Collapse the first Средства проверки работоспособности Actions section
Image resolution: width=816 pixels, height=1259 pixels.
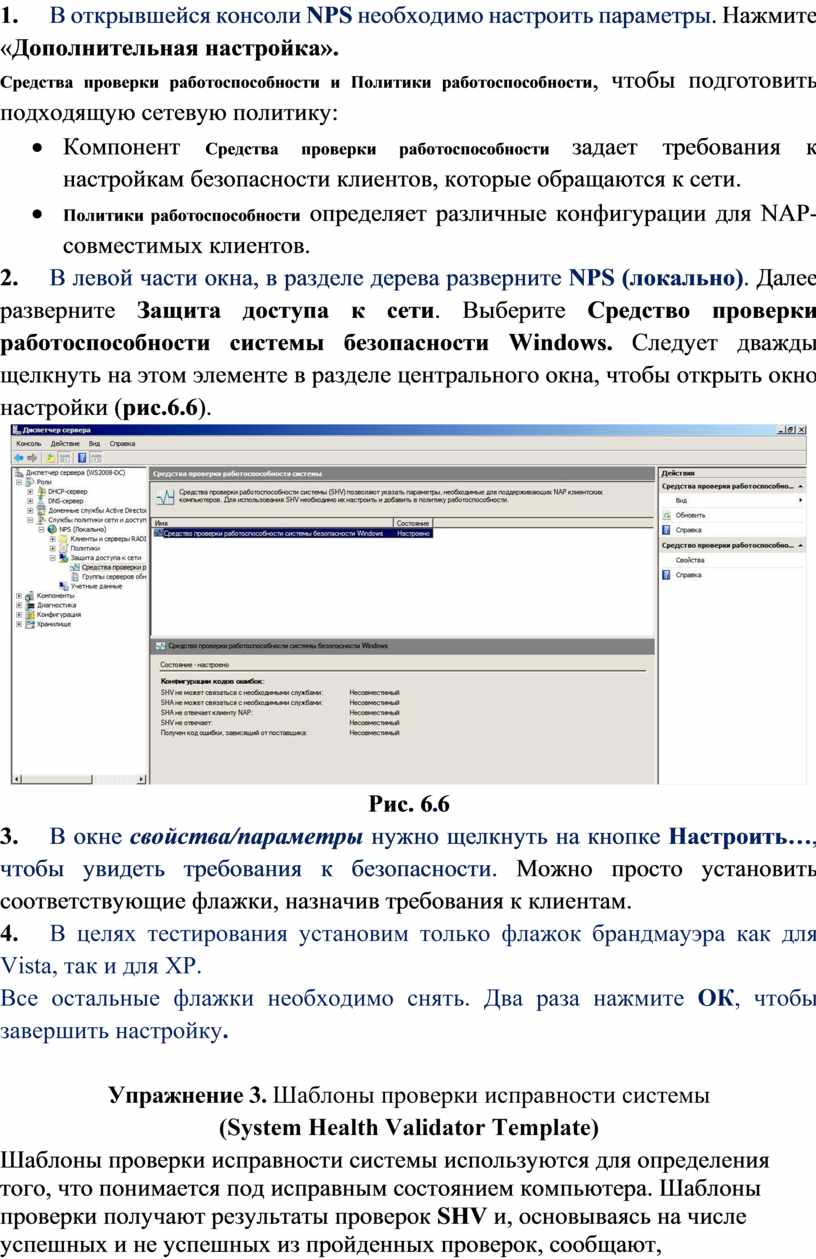[x=800, y=485]
